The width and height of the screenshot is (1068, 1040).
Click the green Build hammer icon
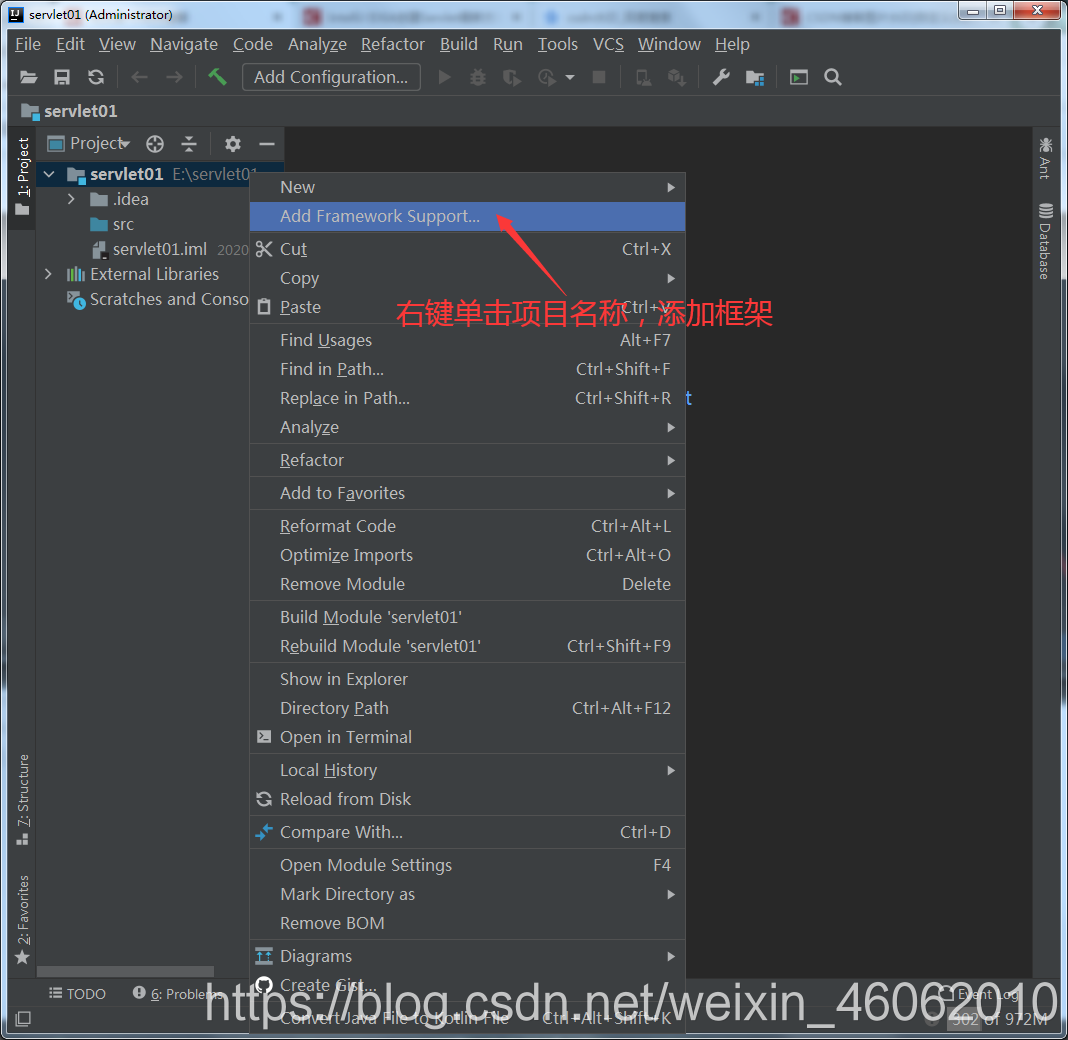[217, 76]
